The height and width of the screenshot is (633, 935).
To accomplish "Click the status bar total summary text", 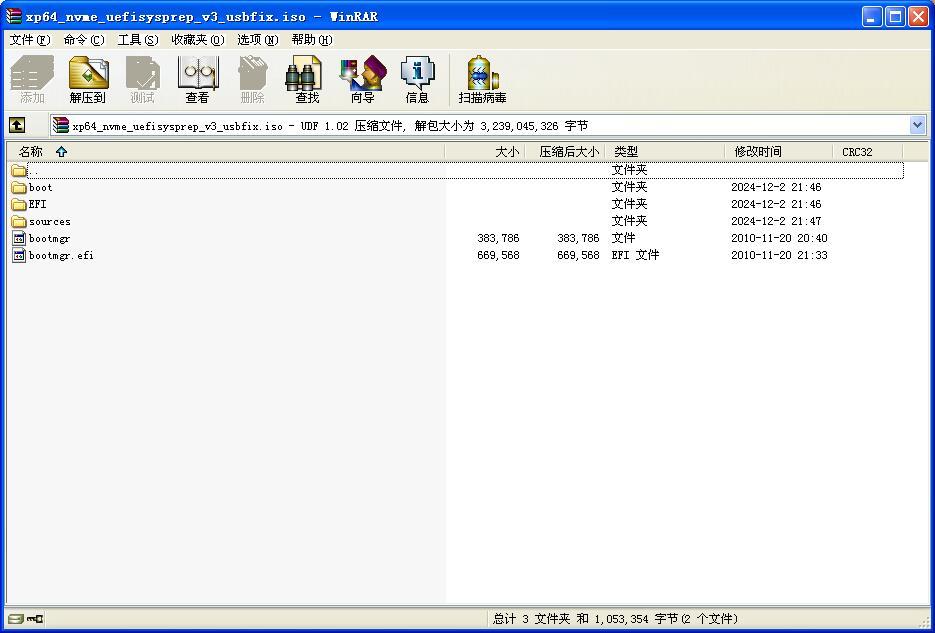I will click(615, 619).
